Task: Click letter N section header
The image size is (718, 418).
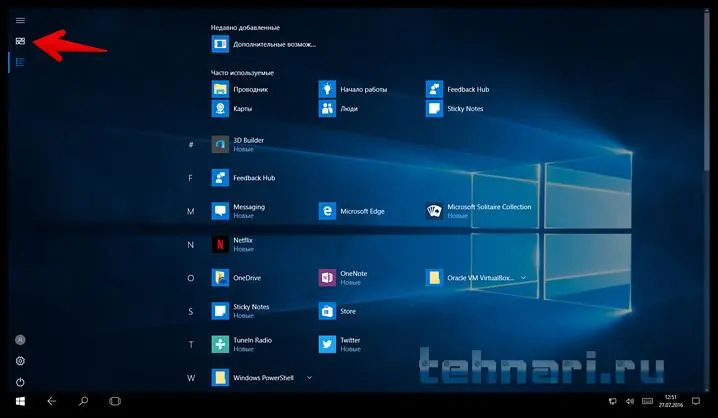Action: 190,245
